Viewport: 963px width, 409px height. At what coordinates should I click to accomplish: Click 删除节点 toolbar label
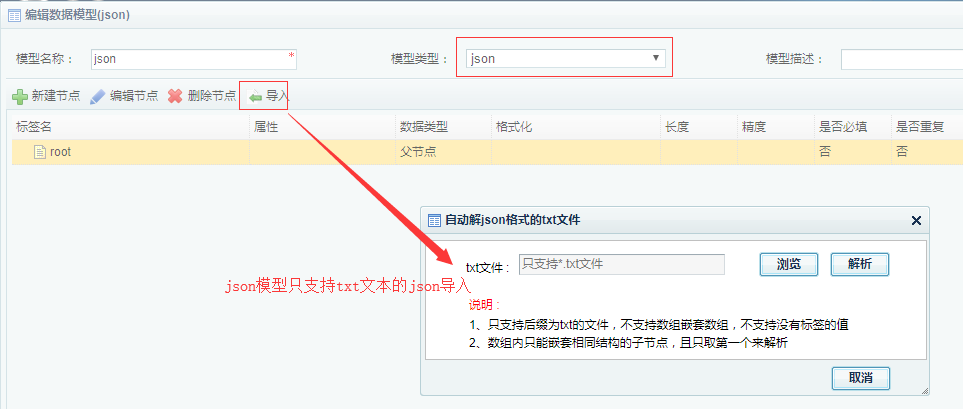(x=212, y=96)
